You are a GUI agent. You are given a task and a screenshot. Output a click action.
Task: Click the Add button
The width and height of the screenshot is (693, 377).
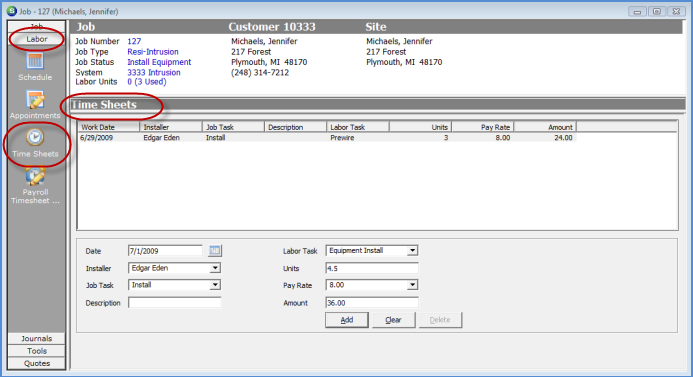tap(346, 320)
